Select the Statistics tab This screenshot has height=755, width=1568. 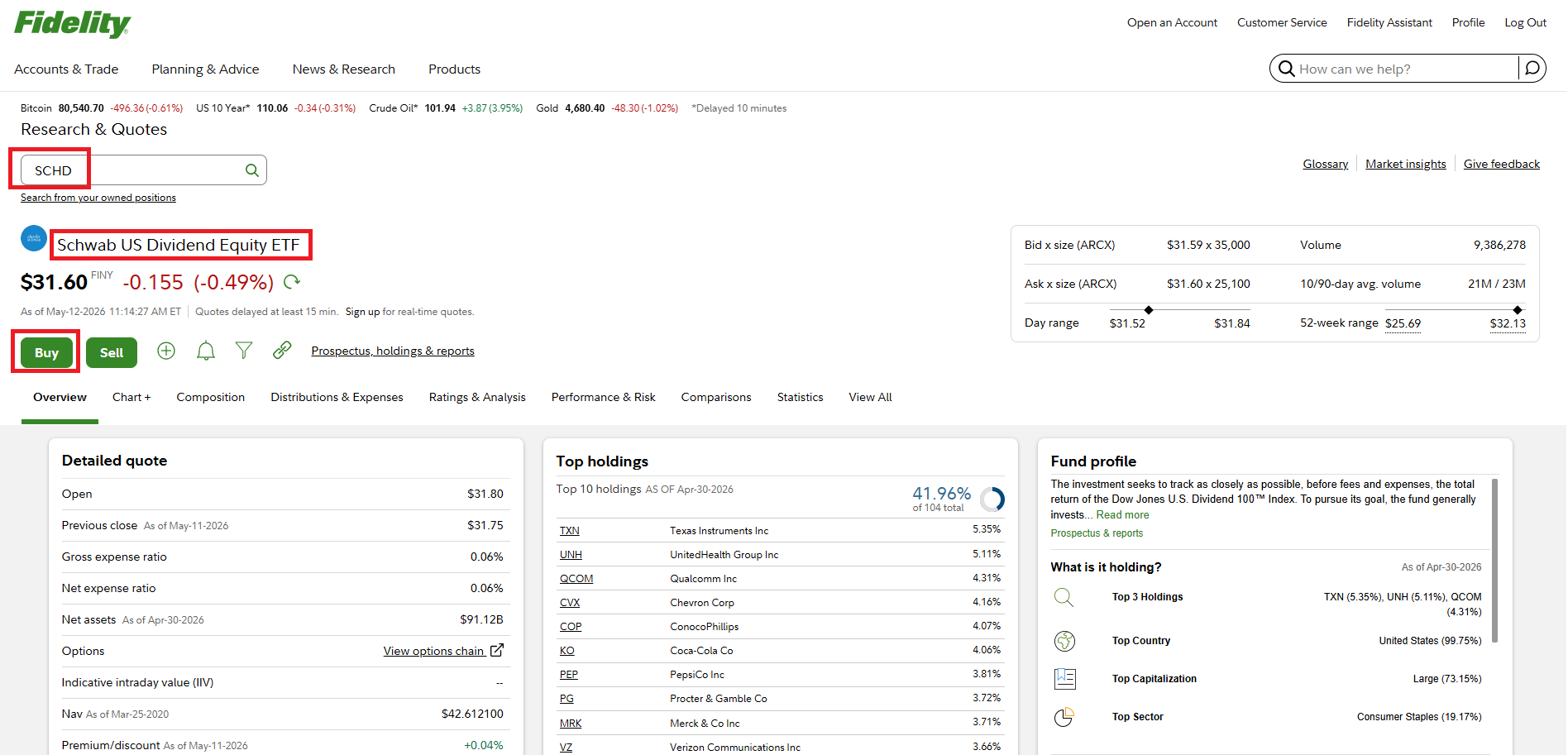tap(801, 397)
